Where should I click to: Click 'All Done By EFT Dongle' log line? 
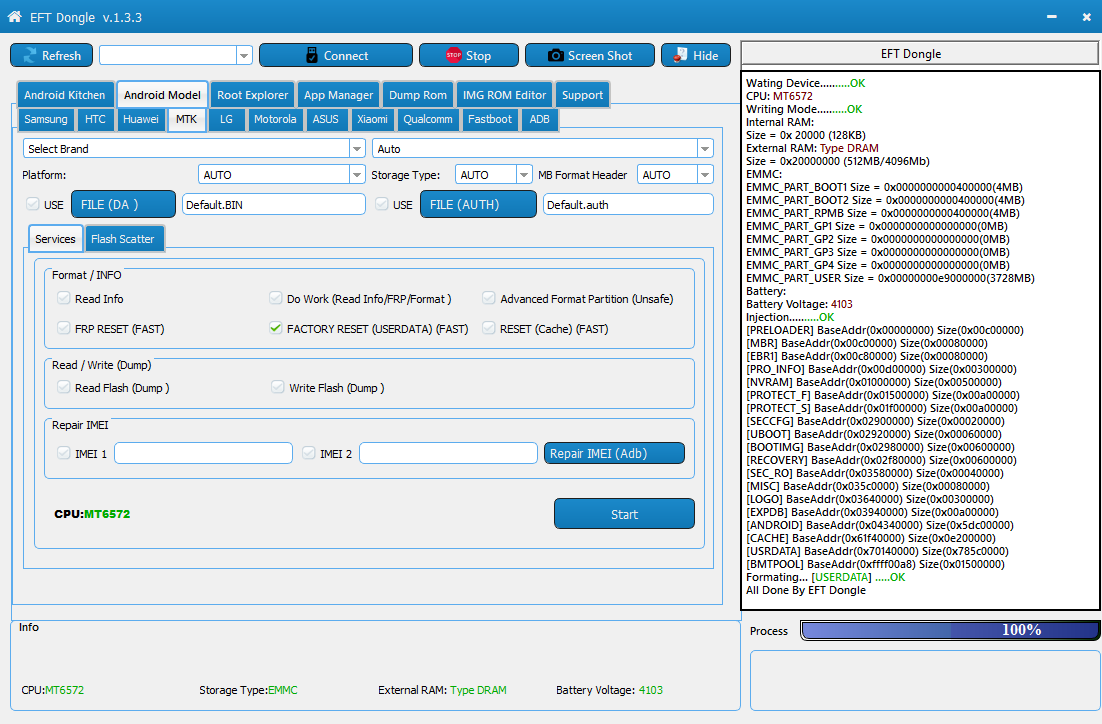point(805,590)
